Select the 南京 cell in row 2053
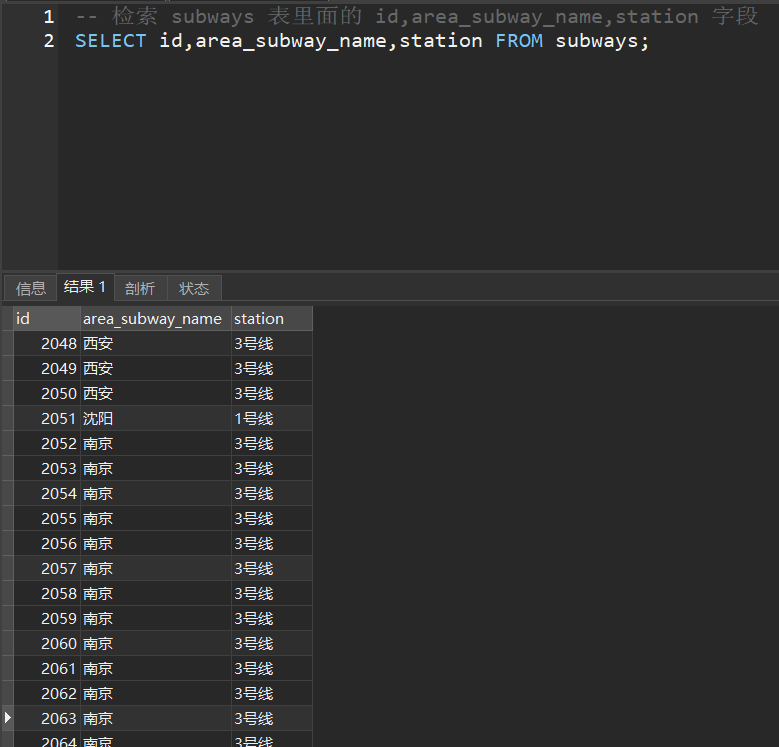 [x=156, y=468]
